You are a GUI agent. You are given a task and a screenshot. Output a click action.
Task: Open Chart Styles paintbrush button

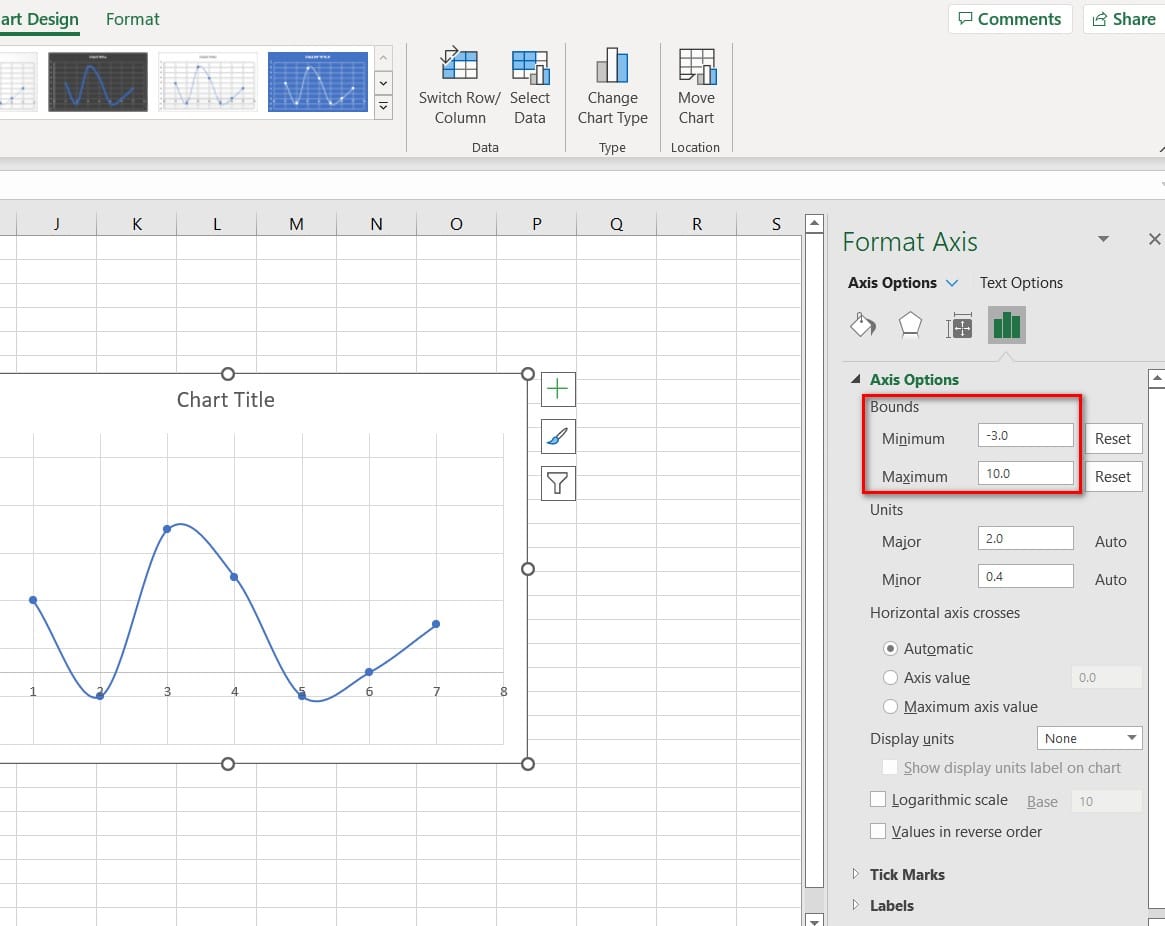(558, 437)
